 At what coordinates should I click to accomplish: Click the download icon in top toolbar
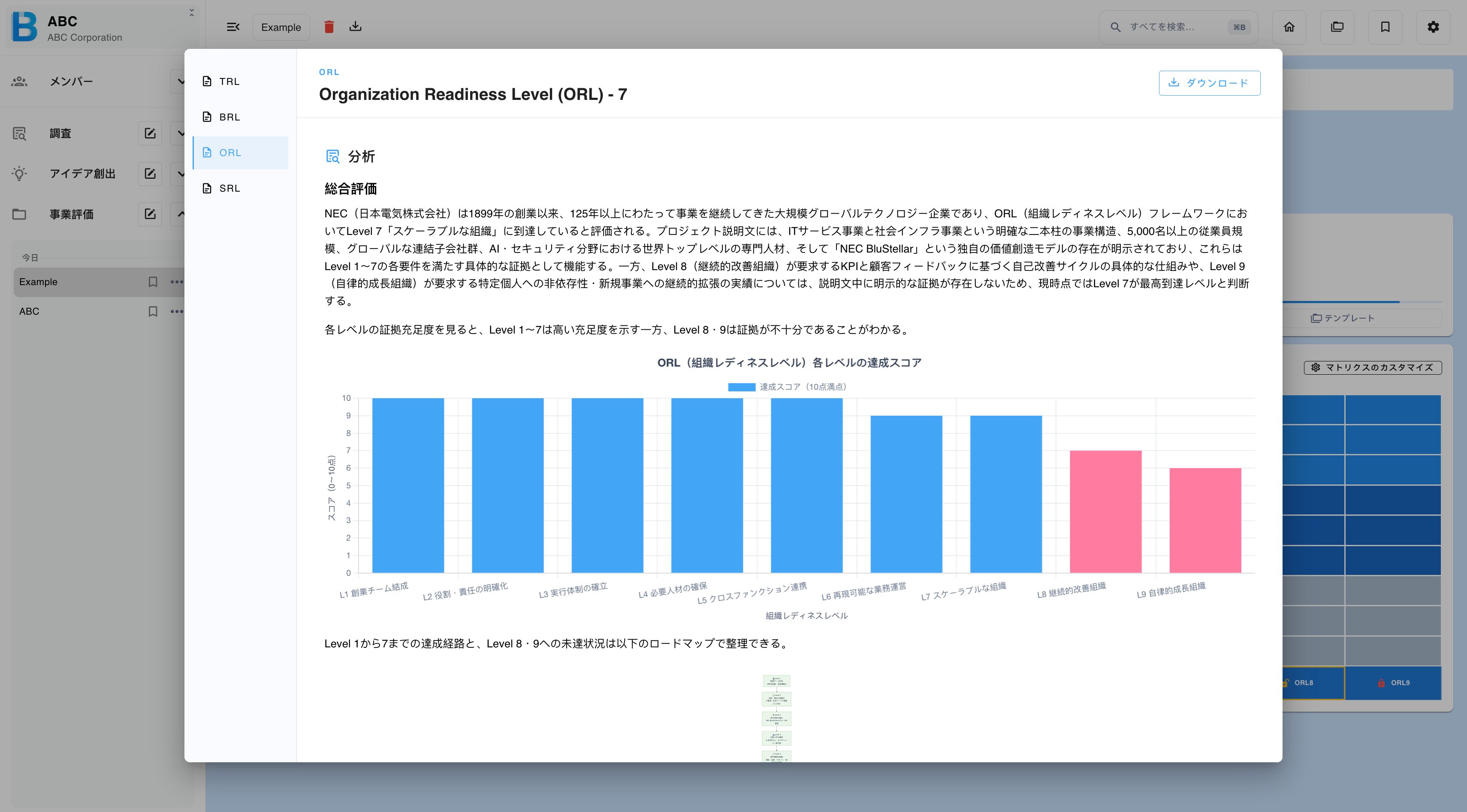point(355,26)
